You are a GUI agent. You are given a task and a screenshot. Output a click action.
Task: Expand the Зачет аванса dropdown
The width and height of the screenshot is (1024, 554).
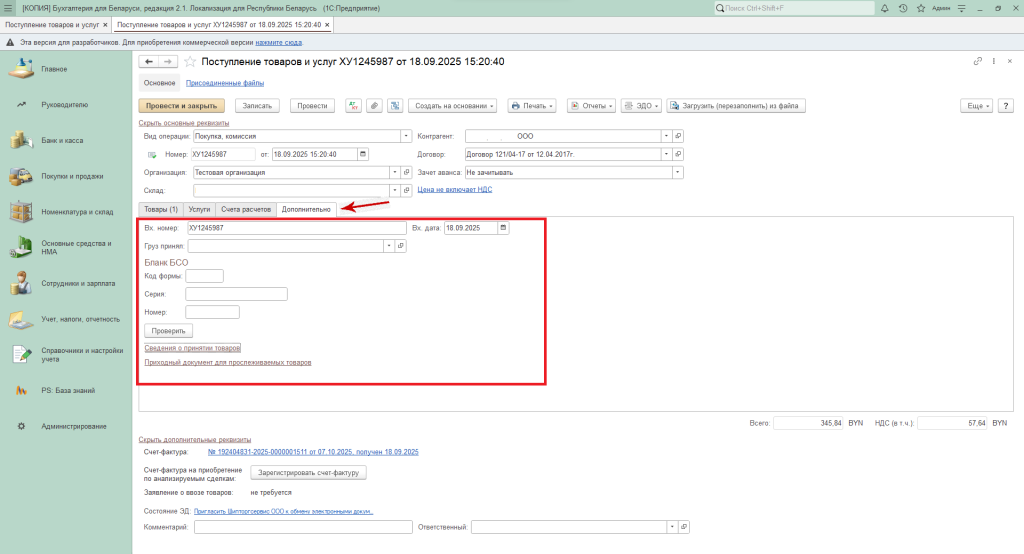tap(678, 172)
